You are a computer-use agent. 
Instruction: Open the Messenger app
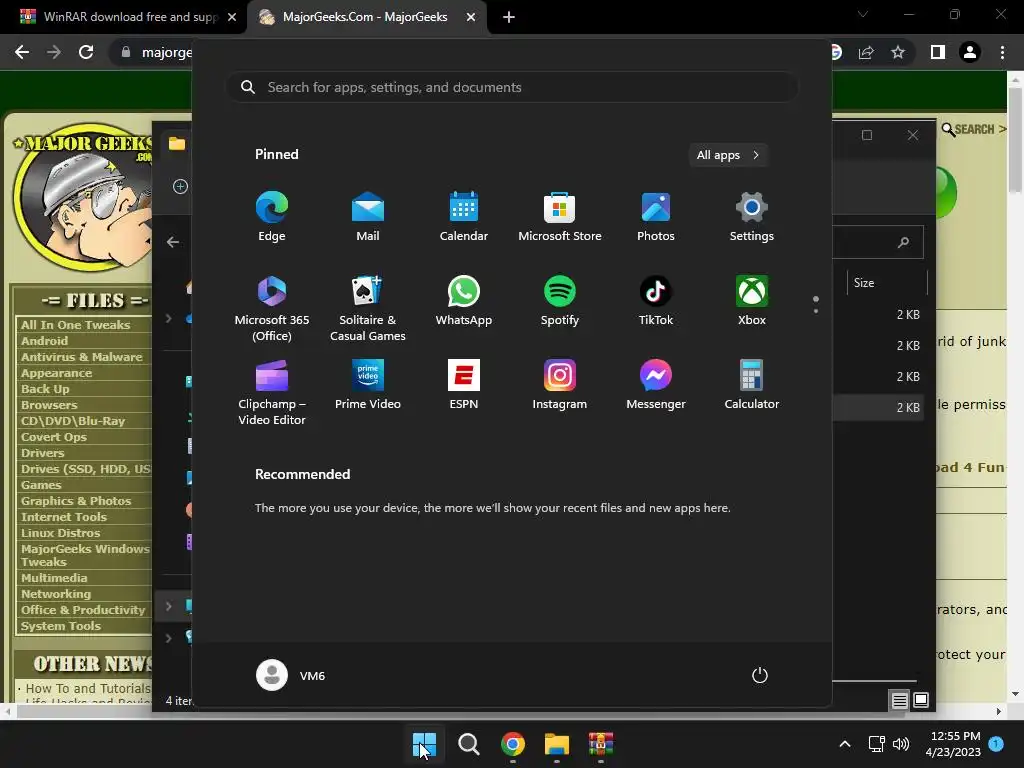coord(656,385)
